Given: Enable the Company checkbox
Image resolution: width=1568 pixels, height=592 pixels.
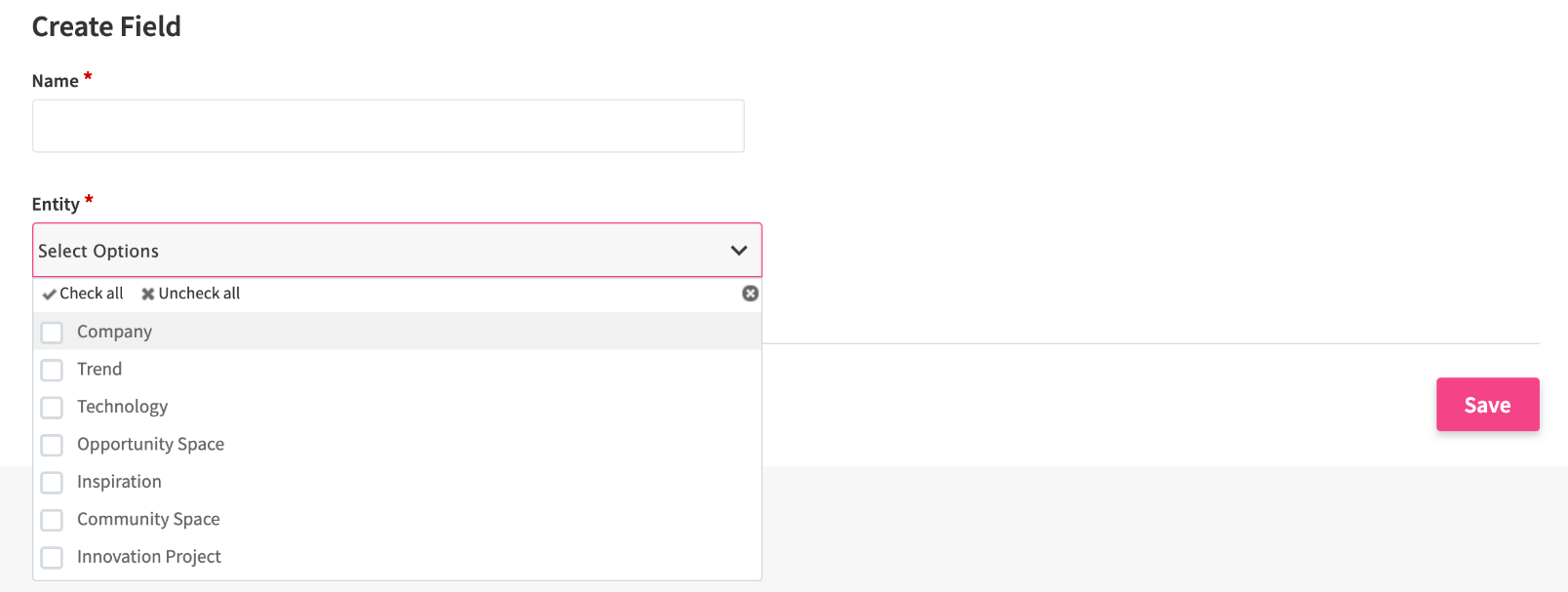Looking at the screenshot, I should 52,332.
